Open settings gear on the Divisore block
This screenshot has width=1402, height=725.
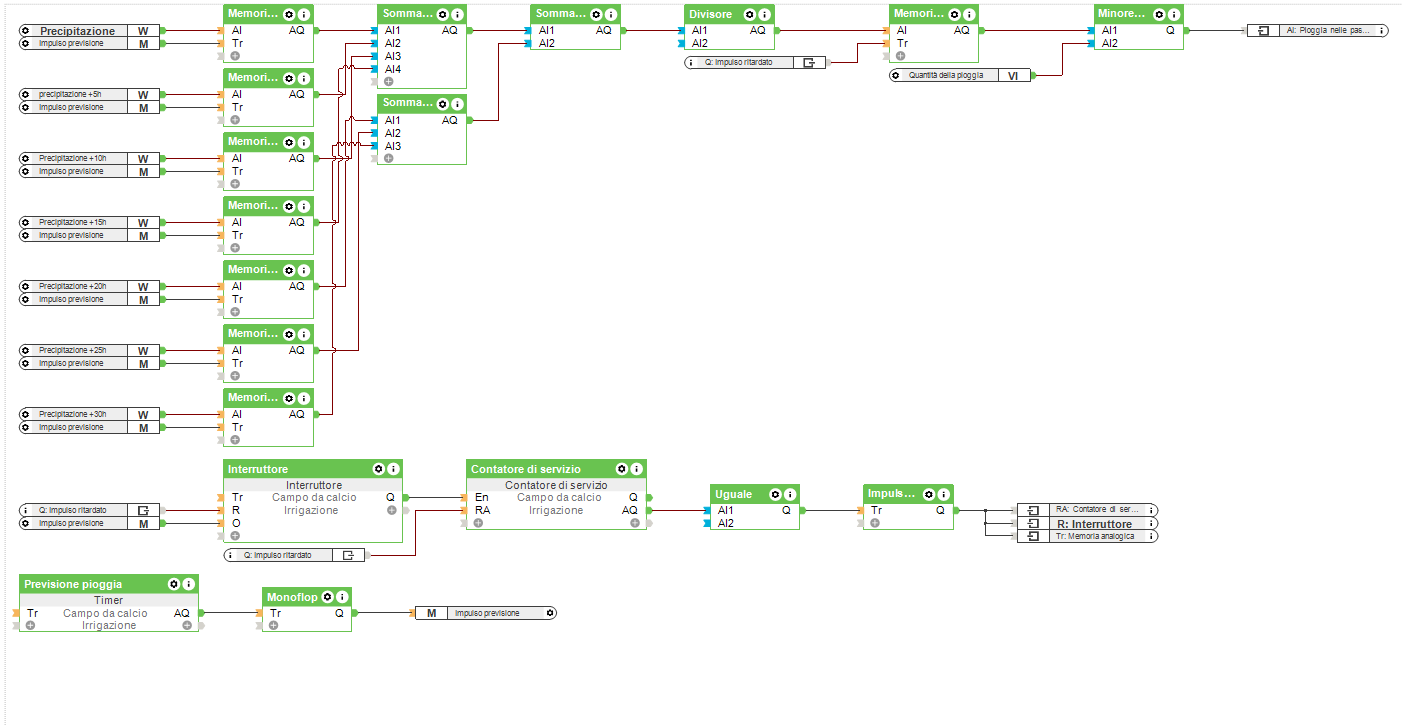749,14
